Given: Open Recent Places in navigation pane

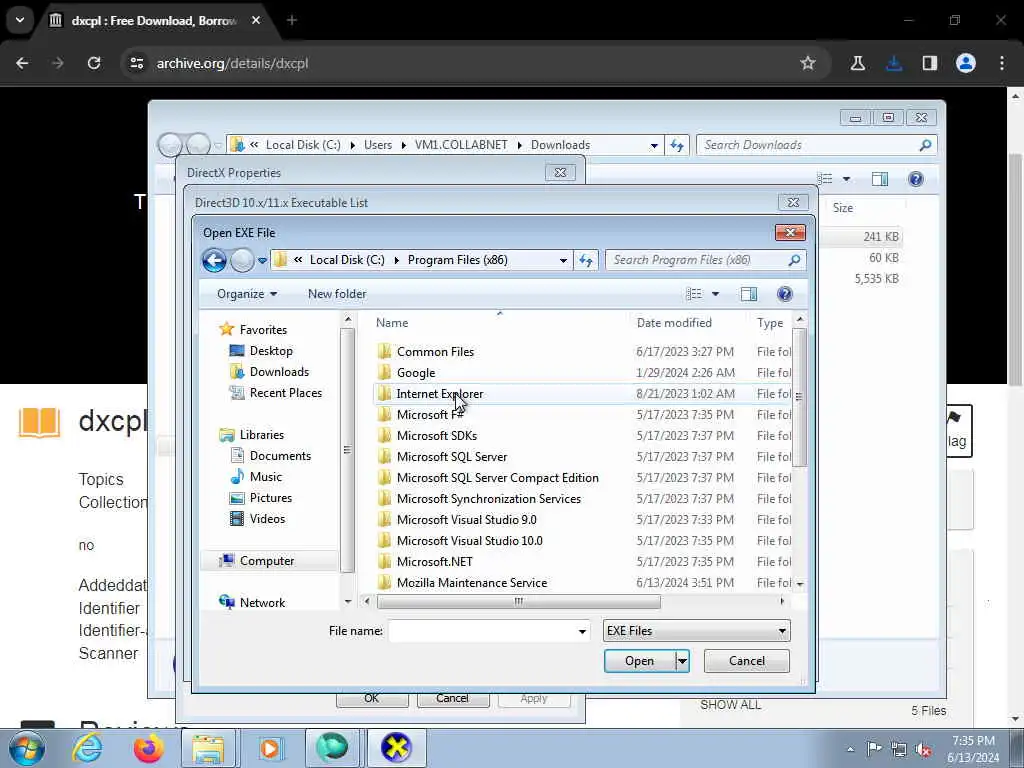Looking at the screenshot, I should (x=285, y=392).
